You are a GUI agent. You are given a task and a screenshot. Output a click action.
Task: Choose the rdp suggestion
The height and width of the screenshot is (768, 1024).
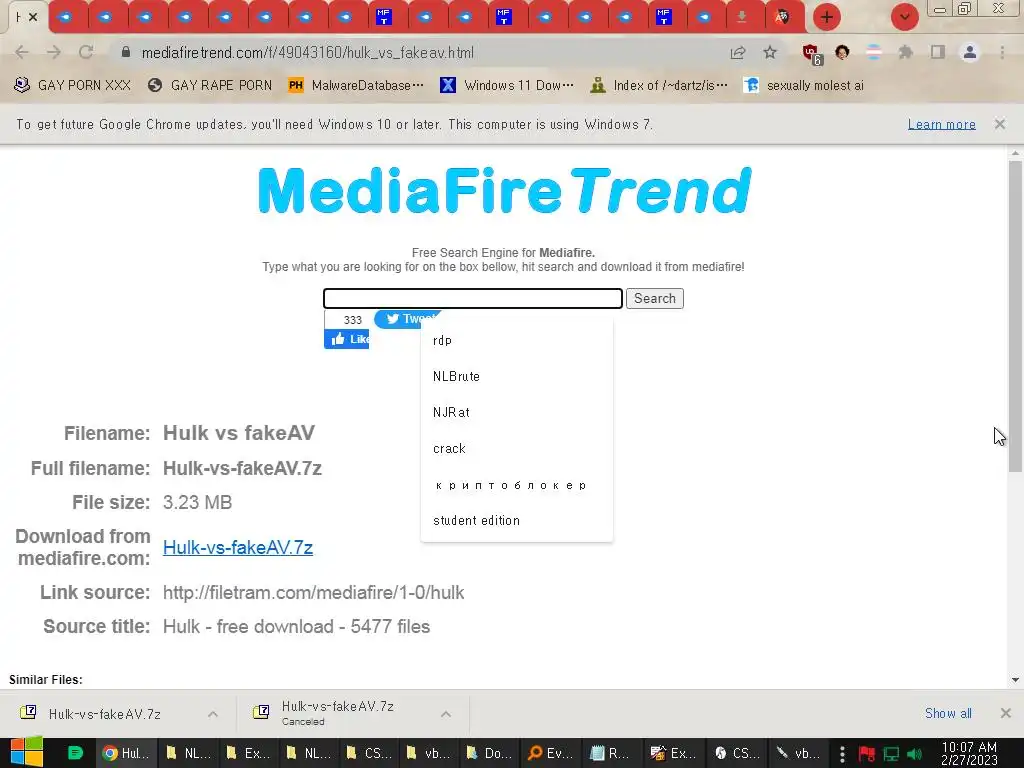click(x=517, y=340)
